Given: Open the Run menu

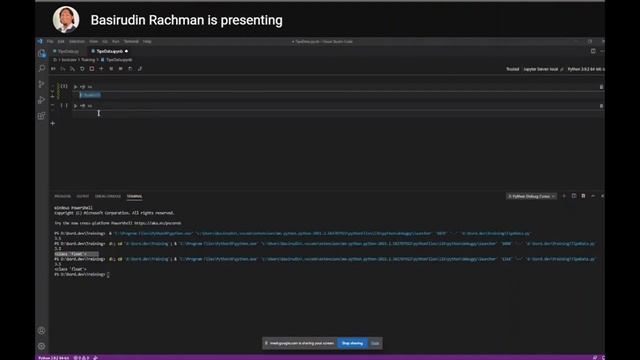Looking at the screenshot, I should coord(116,42).
